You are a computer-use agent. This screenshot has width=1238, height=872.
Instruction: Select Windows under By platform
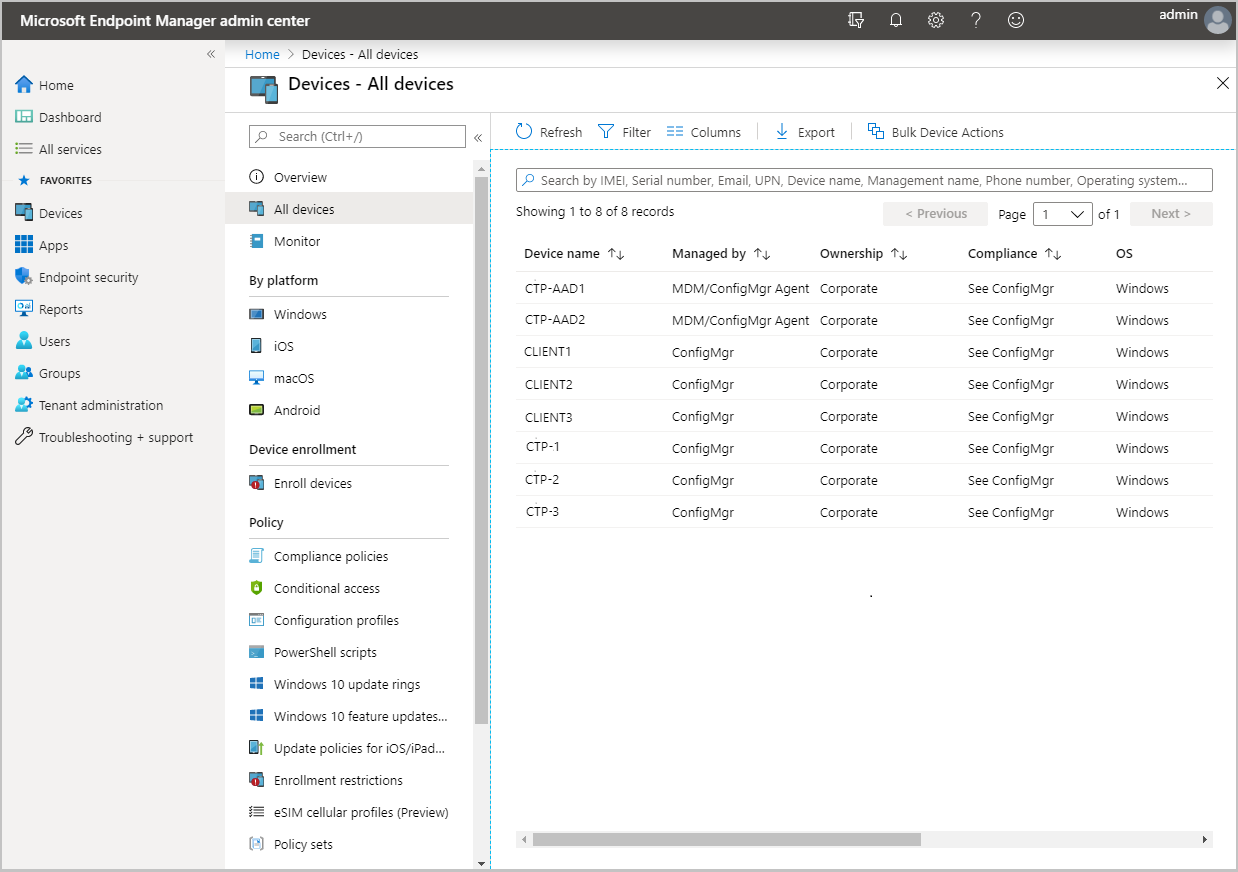[300, 313]
